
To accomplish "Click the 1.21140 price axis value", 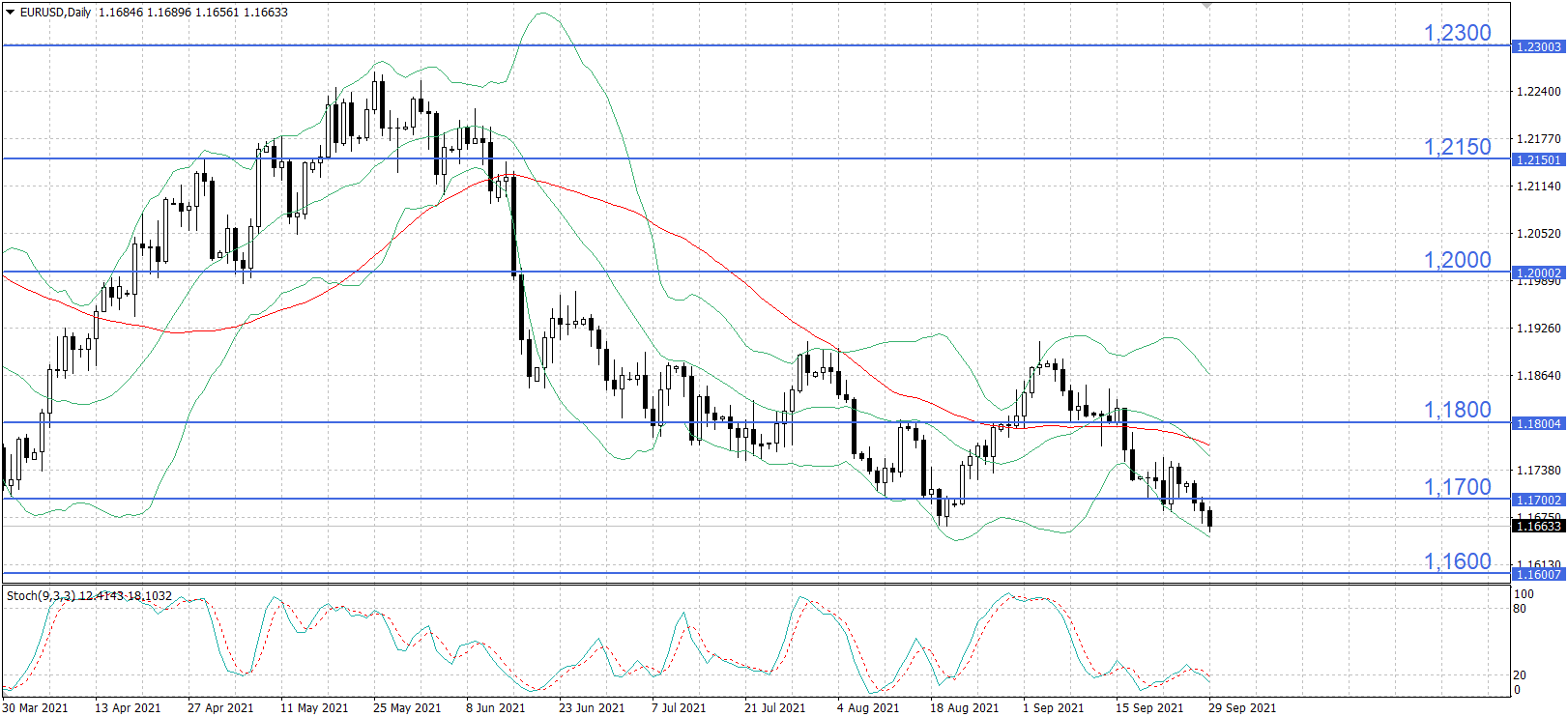I will coord(1539,186).
